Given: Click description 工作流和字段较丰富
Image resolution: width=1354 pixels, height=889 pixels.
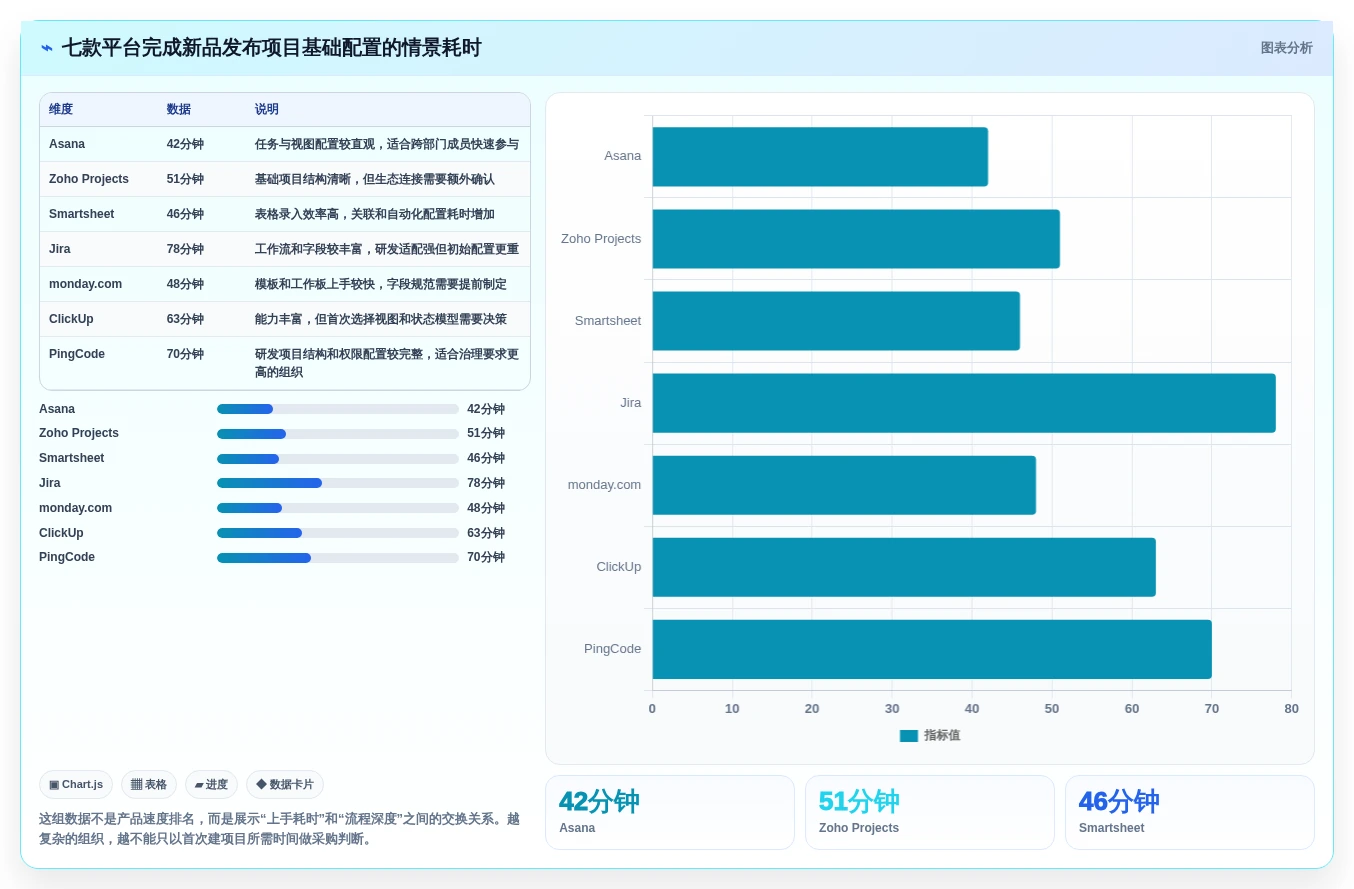Looking at the screenshot, I should 387,249.
